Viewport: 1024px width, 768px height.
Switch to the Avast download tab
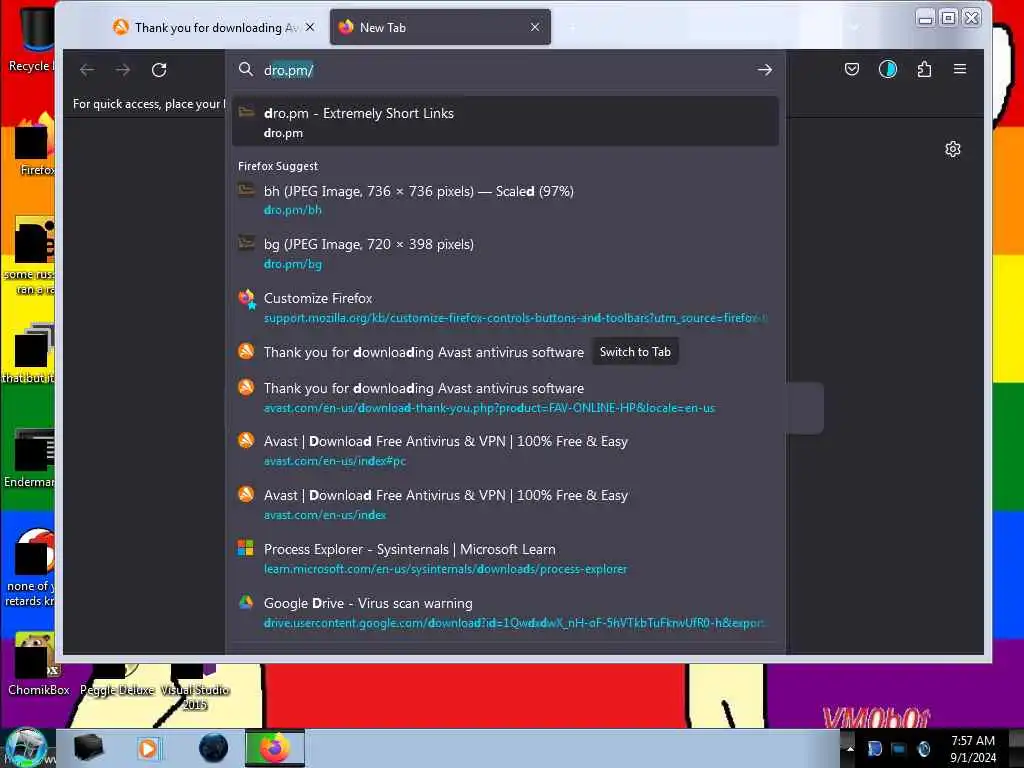tap(206, 27)
